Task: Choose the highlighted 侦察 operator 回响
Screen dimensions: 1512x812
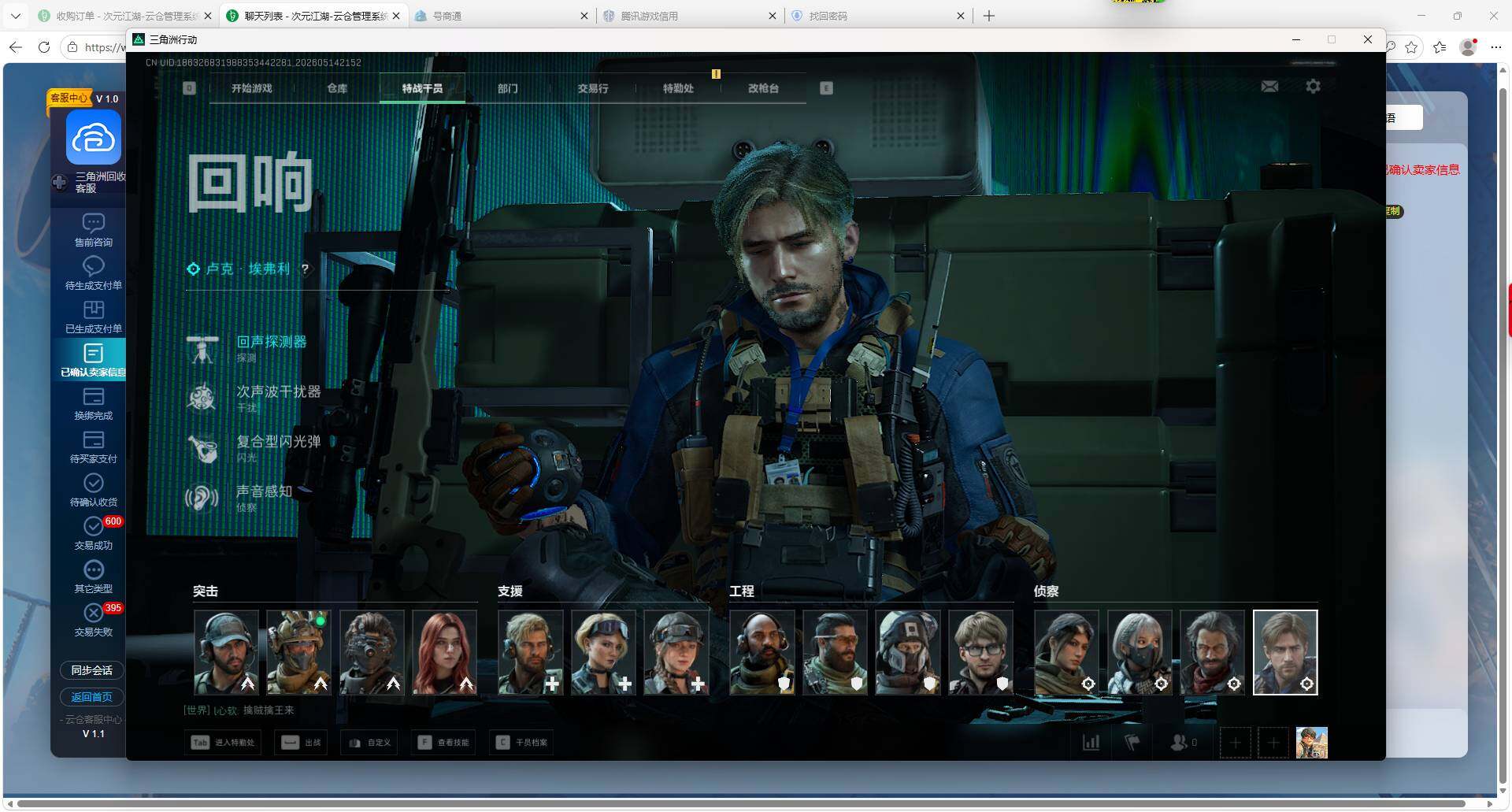Action: pyautogui.click(x=1285, y=652)
